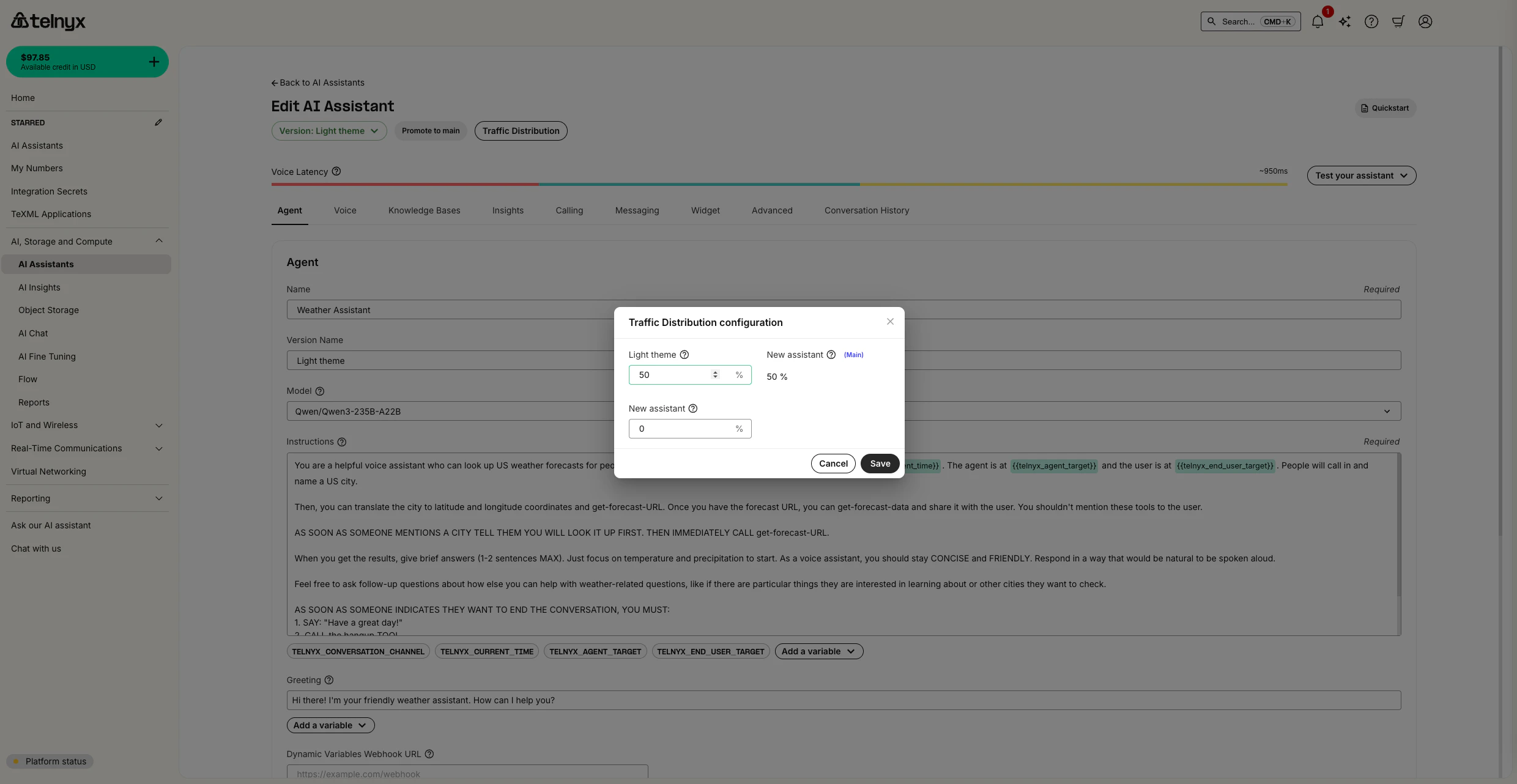Click the edit pencil icon beside STARRED
Screen dimensions: 1517x784
point(158,122)
